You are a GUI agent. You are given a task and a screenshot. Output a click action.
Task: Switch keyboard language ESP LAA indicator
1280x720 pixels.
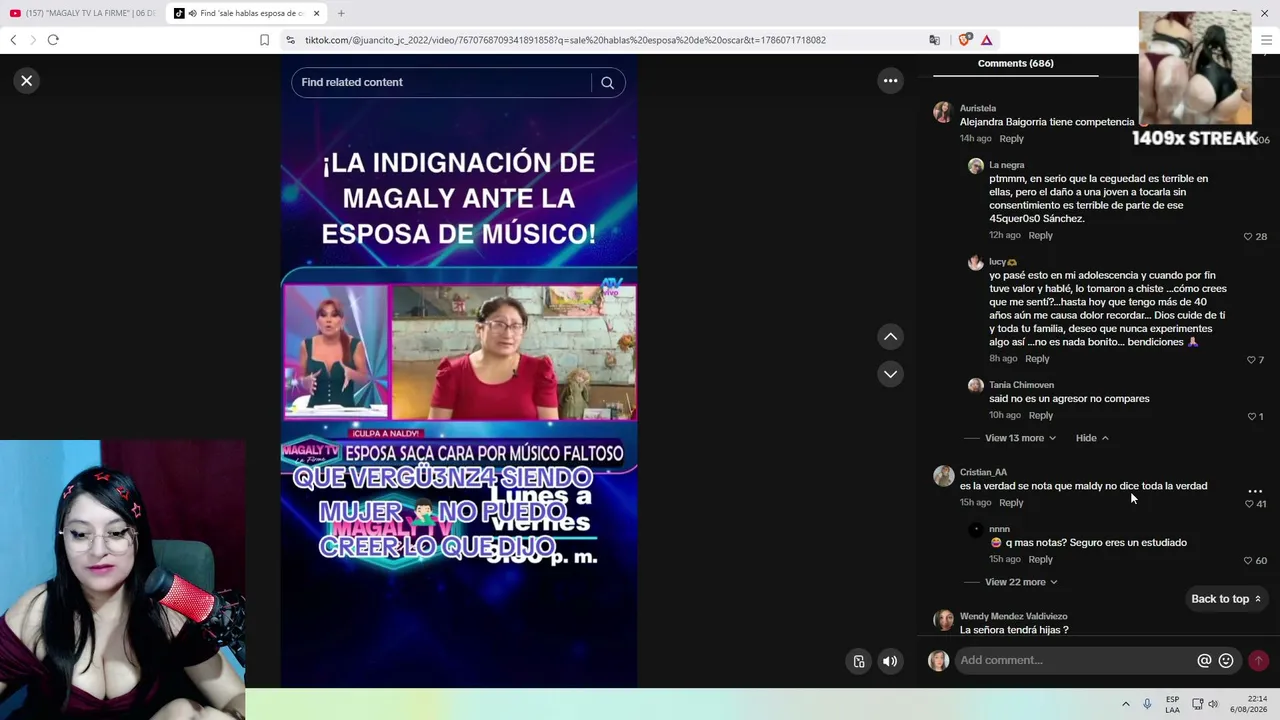tap(1172, 704)
